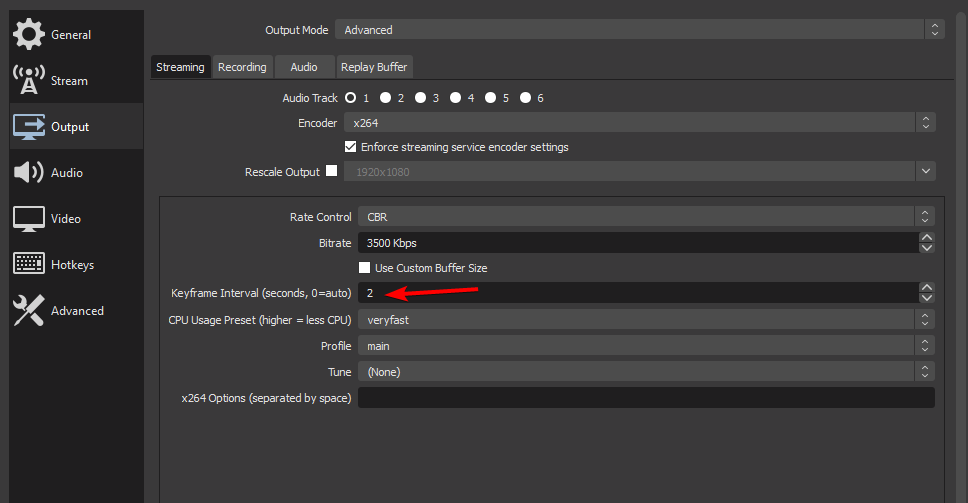The image size is (968, 503).
Task: Open the Rescale Output resolution dropdown
Action: click(x=640, y=172)
